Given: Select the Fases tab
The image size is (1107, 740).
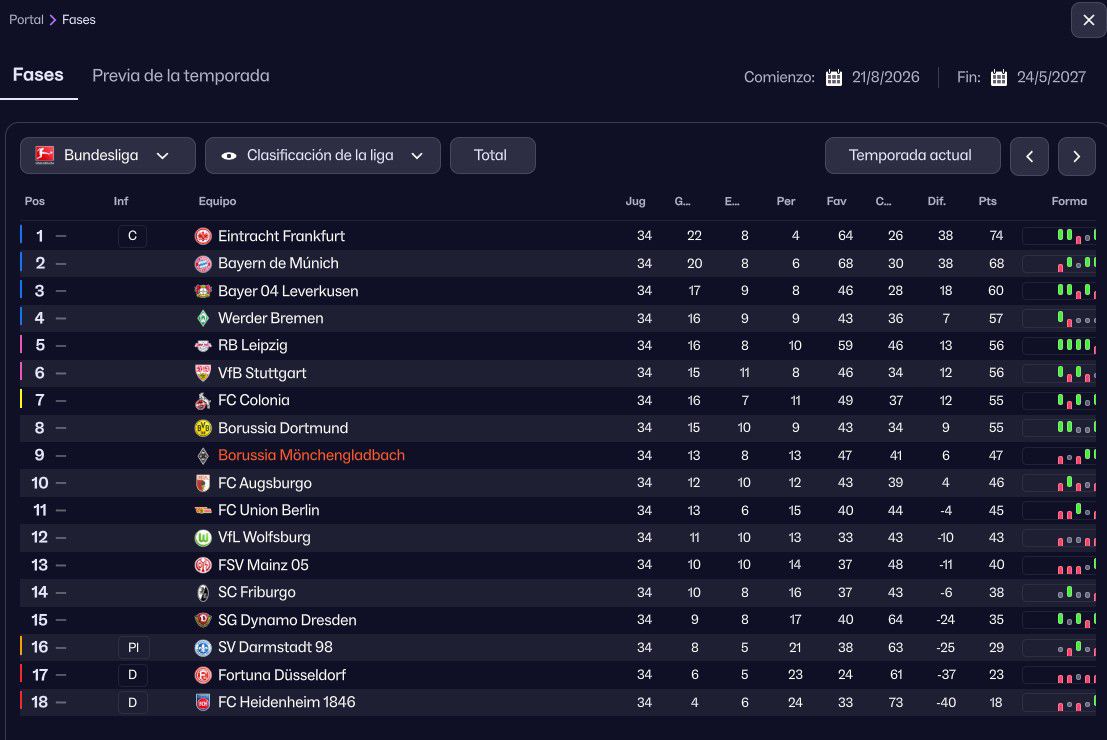Looking at the screenshot, I should click(x=38, y=76).
